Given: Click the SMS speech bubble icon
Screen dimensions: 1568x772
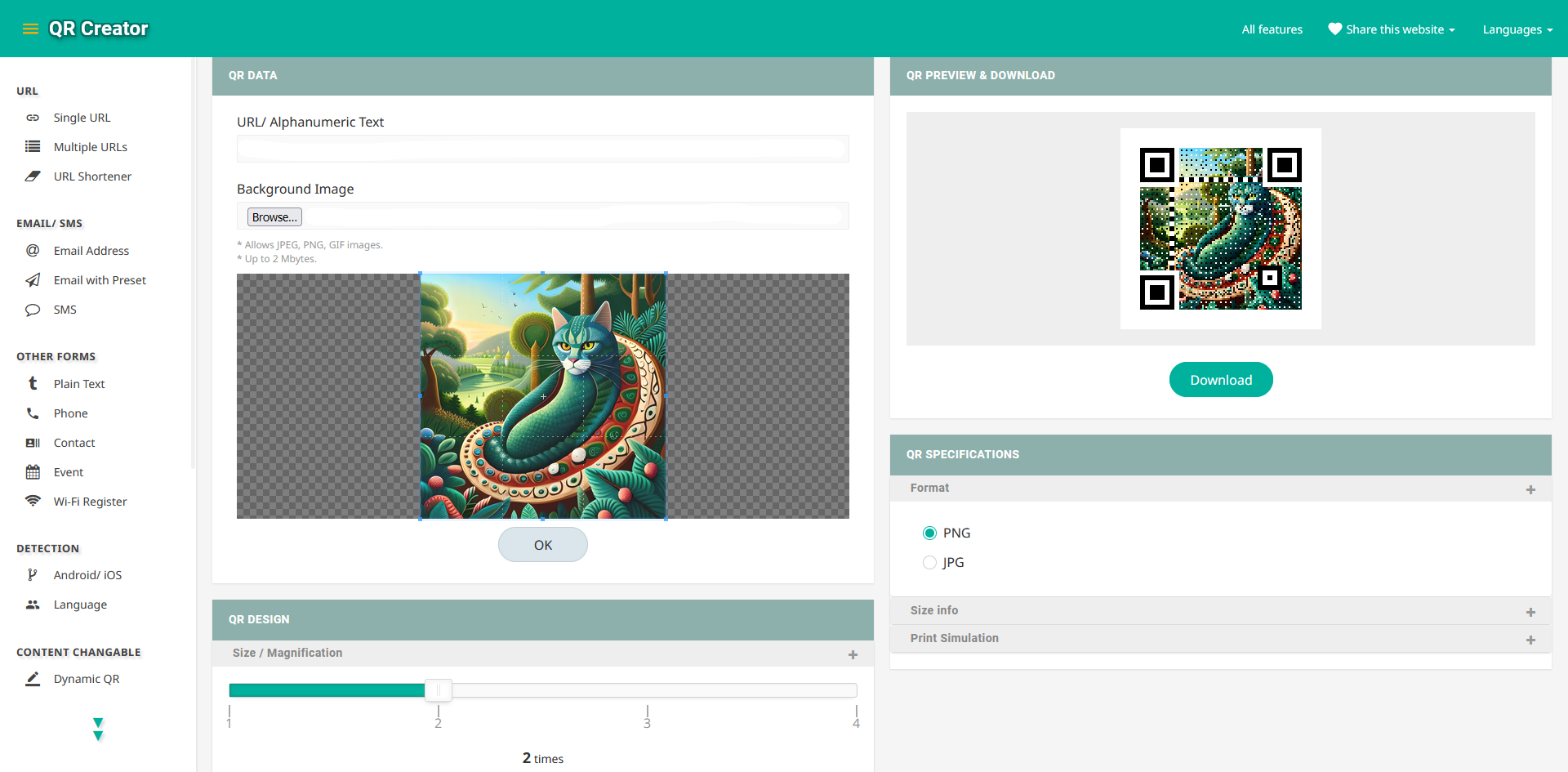Looking at the screenshot, I should pyautogui.click(x=33, y=310).
